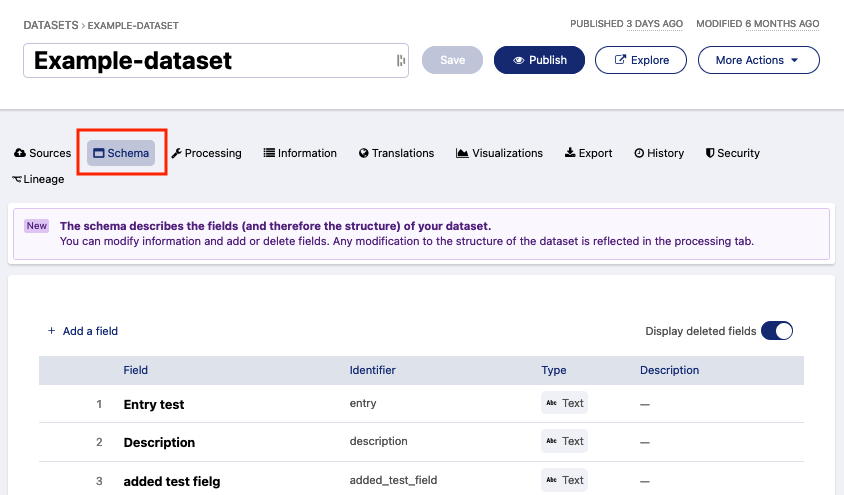Click the chart icon beside Visualizations

(462, 153)
